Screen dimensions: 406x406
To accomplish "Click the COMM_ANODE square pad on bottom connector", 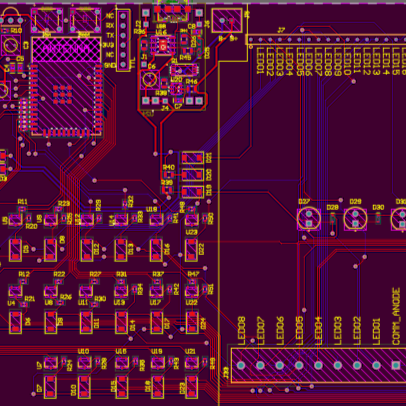I will (396, 365).
